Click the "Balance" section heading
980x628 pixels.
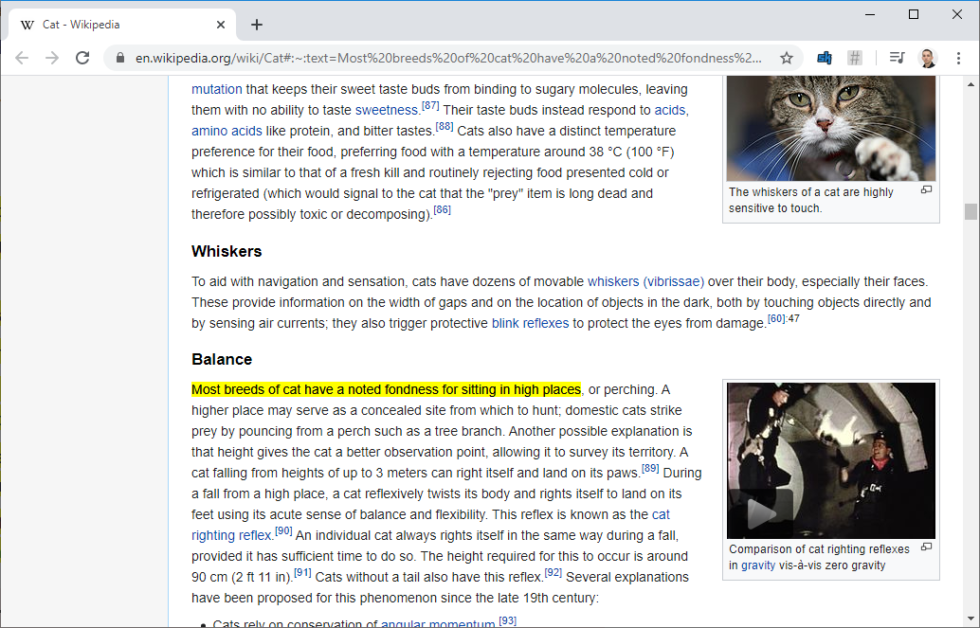tap(222, 359)
